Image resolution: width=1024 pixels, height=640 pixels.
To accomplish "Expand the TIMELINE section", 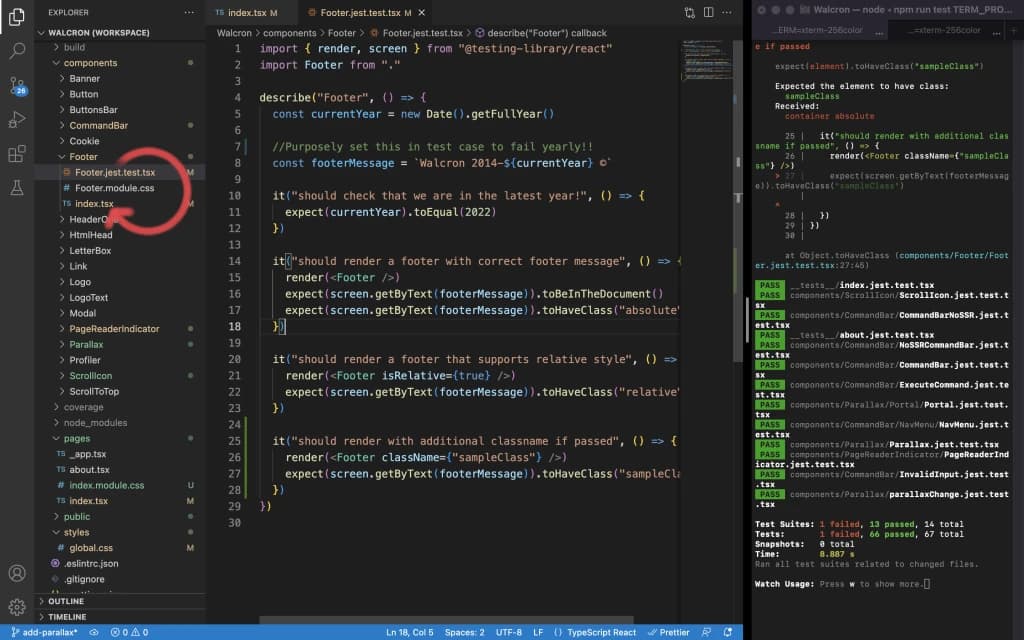I will (x=122, y=616).
